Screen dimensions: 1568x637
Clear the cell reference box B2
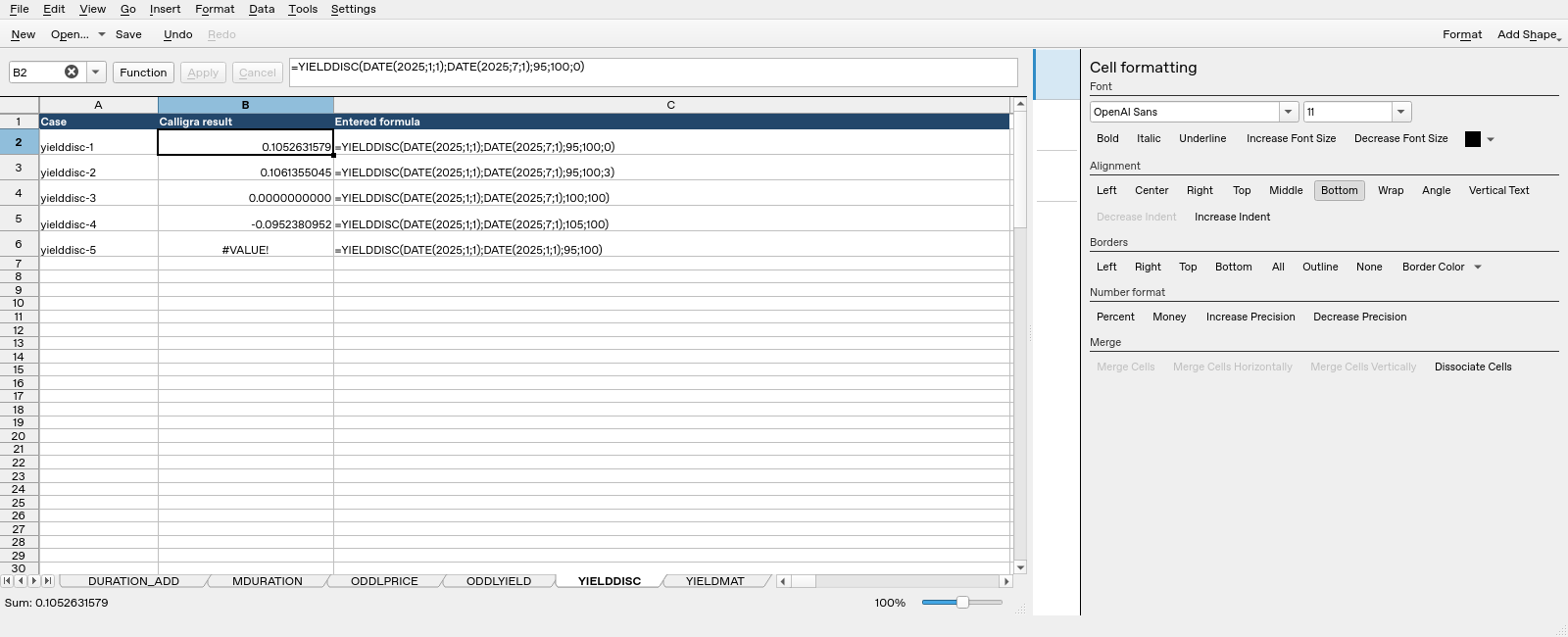[72, 72]
